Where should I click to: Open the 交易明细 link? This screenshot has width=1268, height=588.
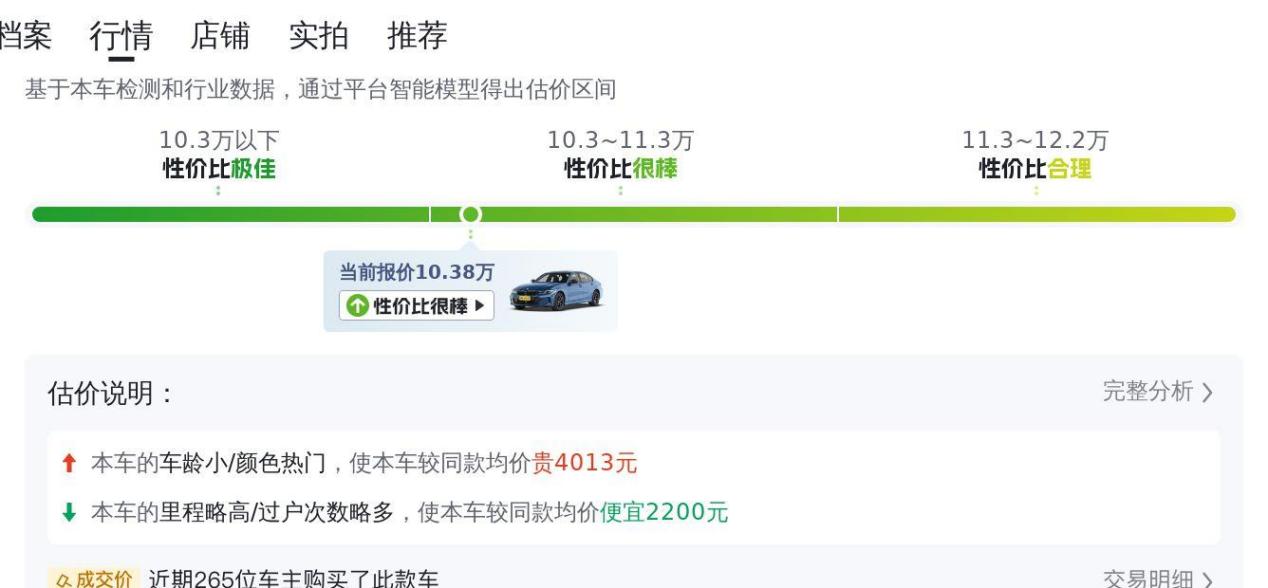pos(1147,580)
